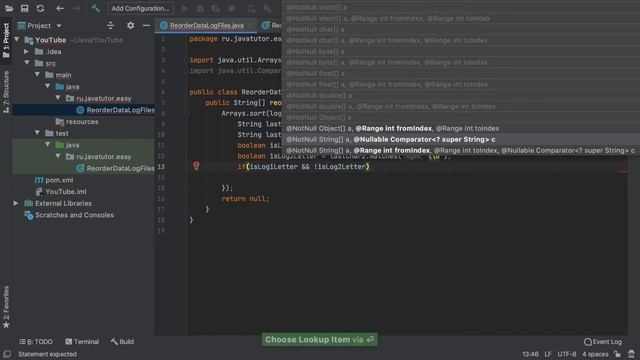Expand the .idea folder
Screen dimensions: 640x360
point(27,51)
